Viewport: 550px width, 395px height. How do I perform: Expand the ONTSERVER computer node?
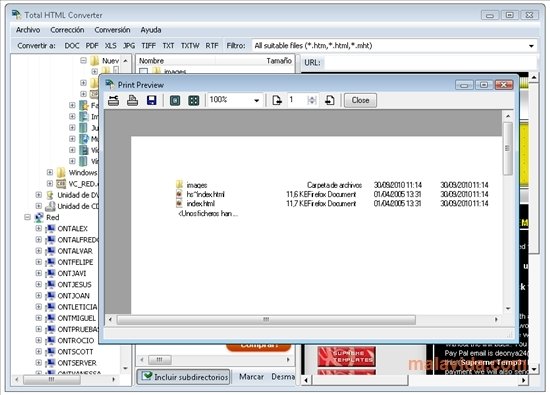click(x=39, y=363)
